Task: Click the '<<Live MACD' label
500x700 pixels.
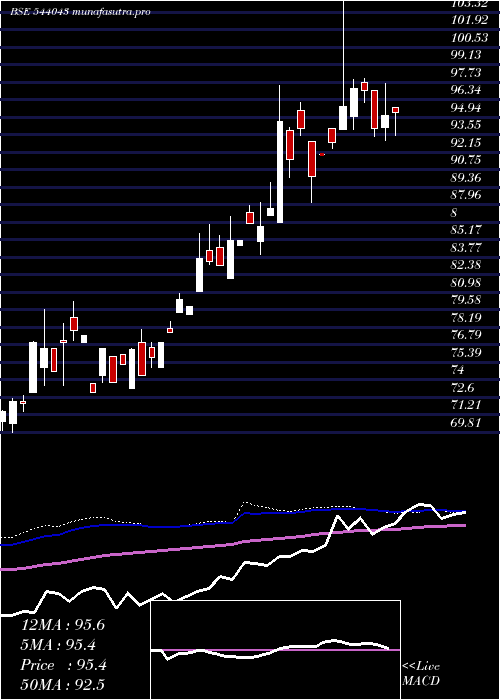Action: [421, 674]
